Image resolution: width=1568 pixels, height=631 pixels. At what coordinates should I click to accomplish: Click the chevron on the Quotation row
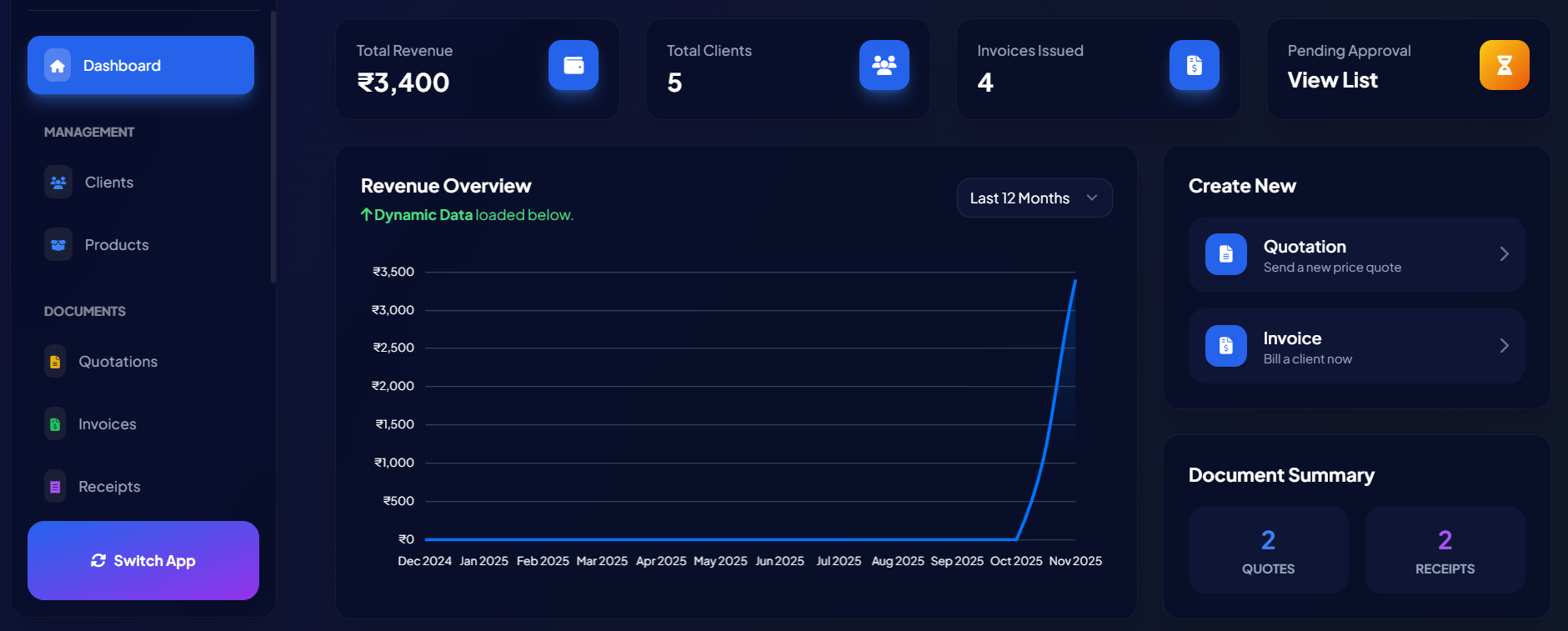point(1505,254)
